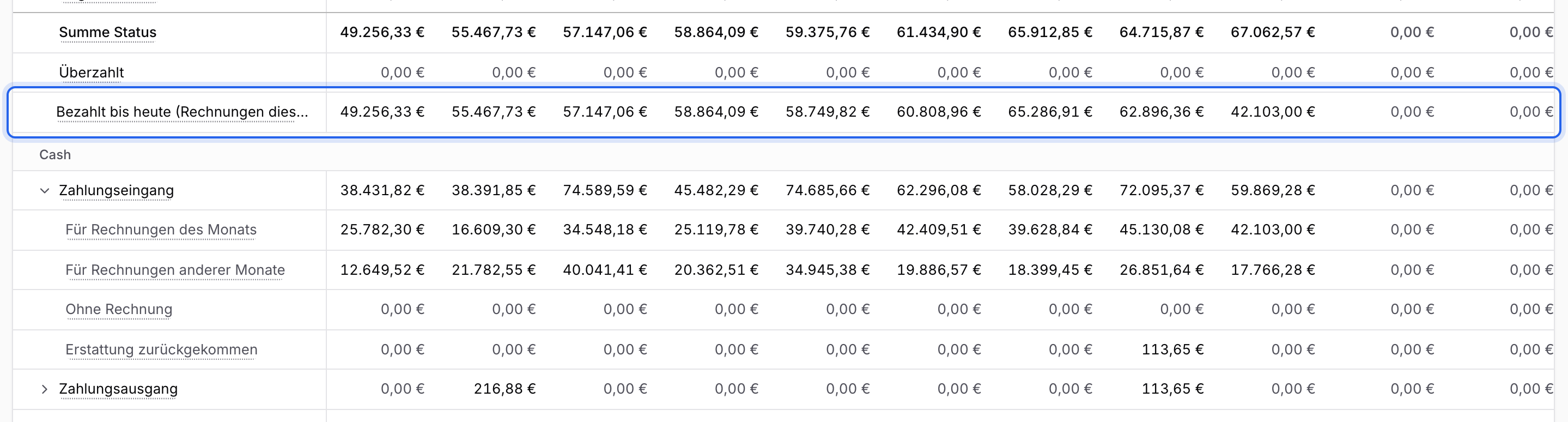Expand the Zahlungsausgang row chevron
The width and height of the screenshot is (1568, 422).
pyautogui.click(x=45, y=389)
